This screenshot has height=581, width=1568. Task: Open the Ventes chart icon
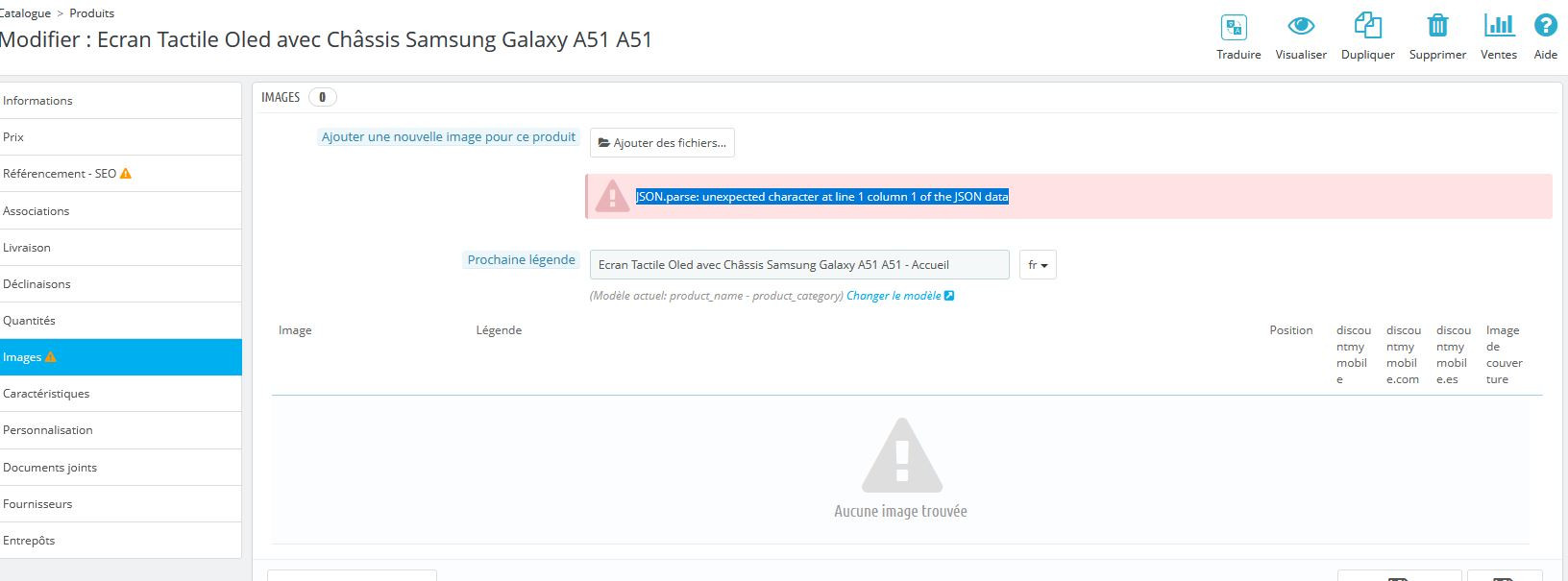1499,27
